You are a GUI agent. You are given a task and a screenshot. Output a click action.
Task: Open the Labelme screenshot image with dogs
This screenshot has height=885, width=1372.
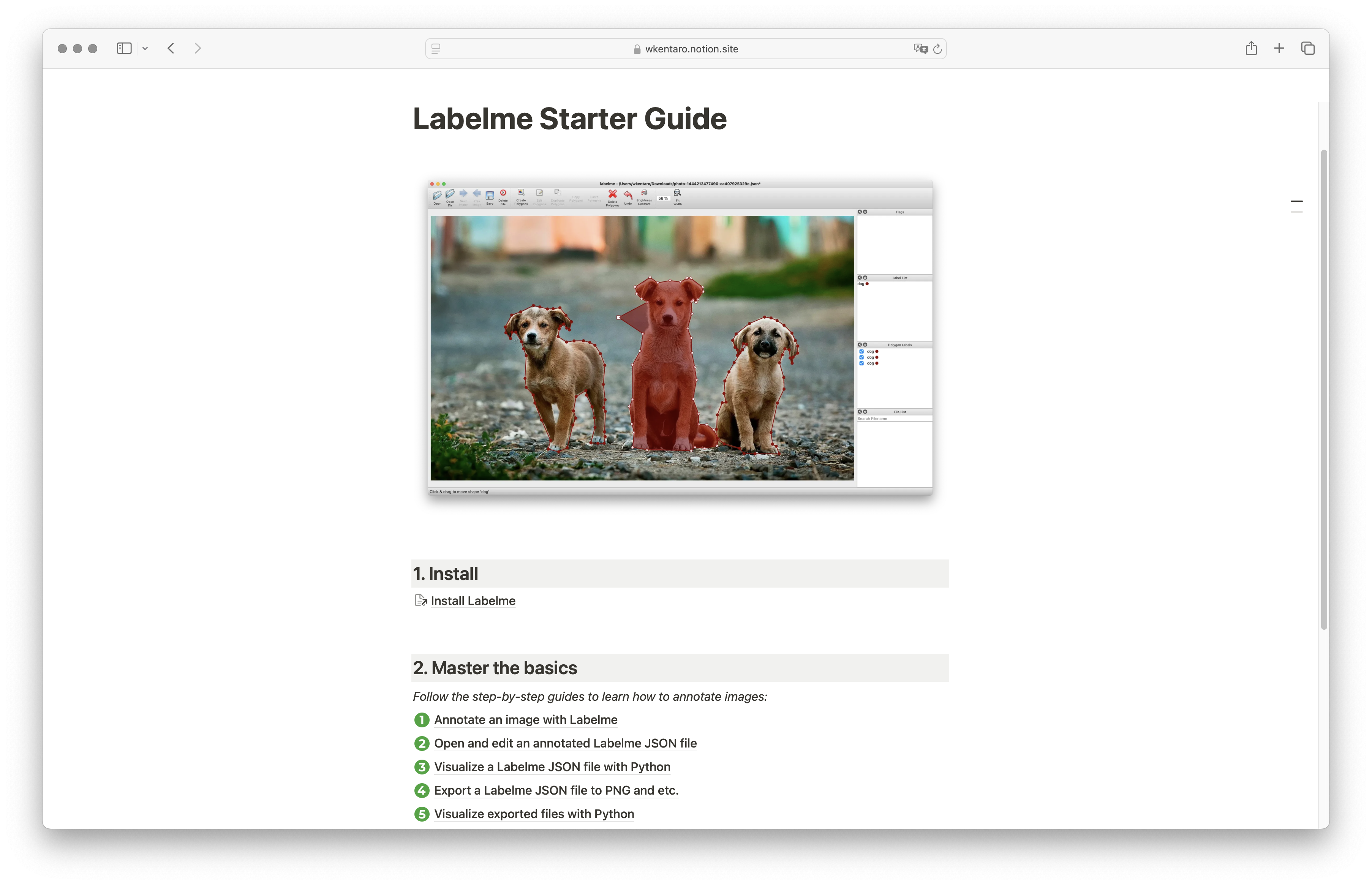680,337
